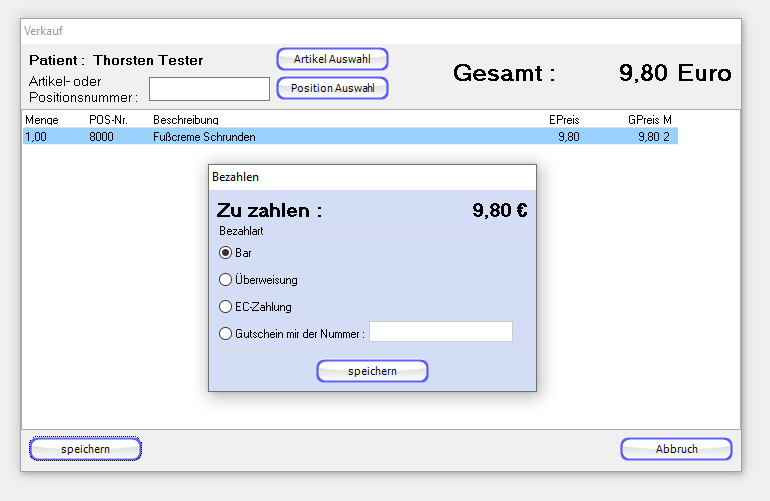The width and height of the screenshot is (770, 501).
Task: Choose Überweisung as payment method
Action: [226, 280]
